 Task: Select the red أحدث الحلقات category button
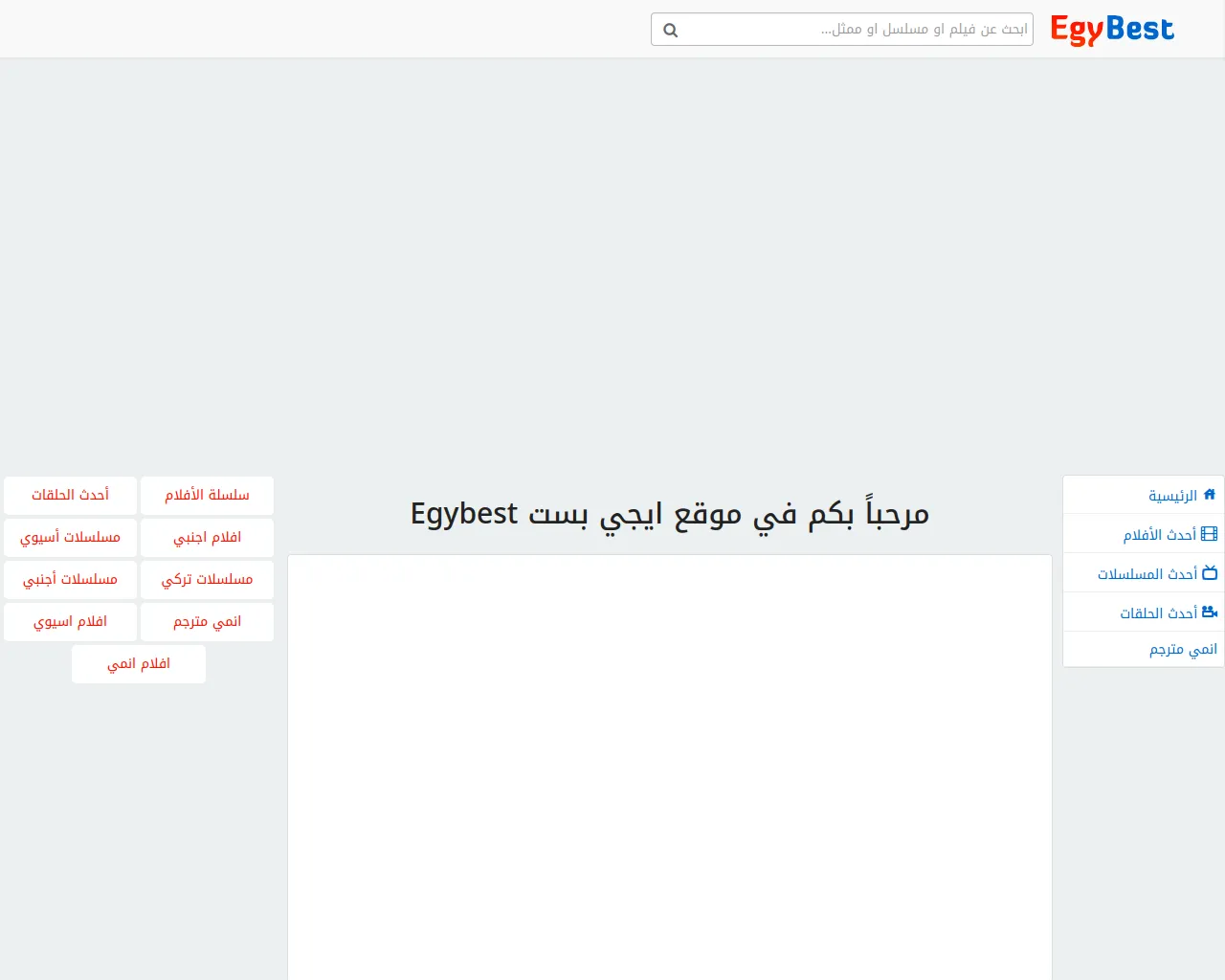(70, 495)
